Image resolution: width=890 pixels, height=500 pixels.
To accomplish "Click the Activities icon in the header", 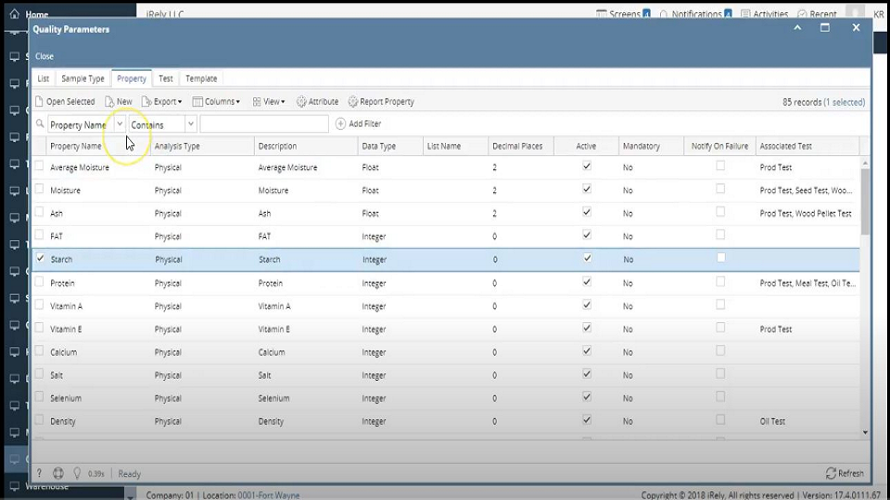I will click(746, 14).
